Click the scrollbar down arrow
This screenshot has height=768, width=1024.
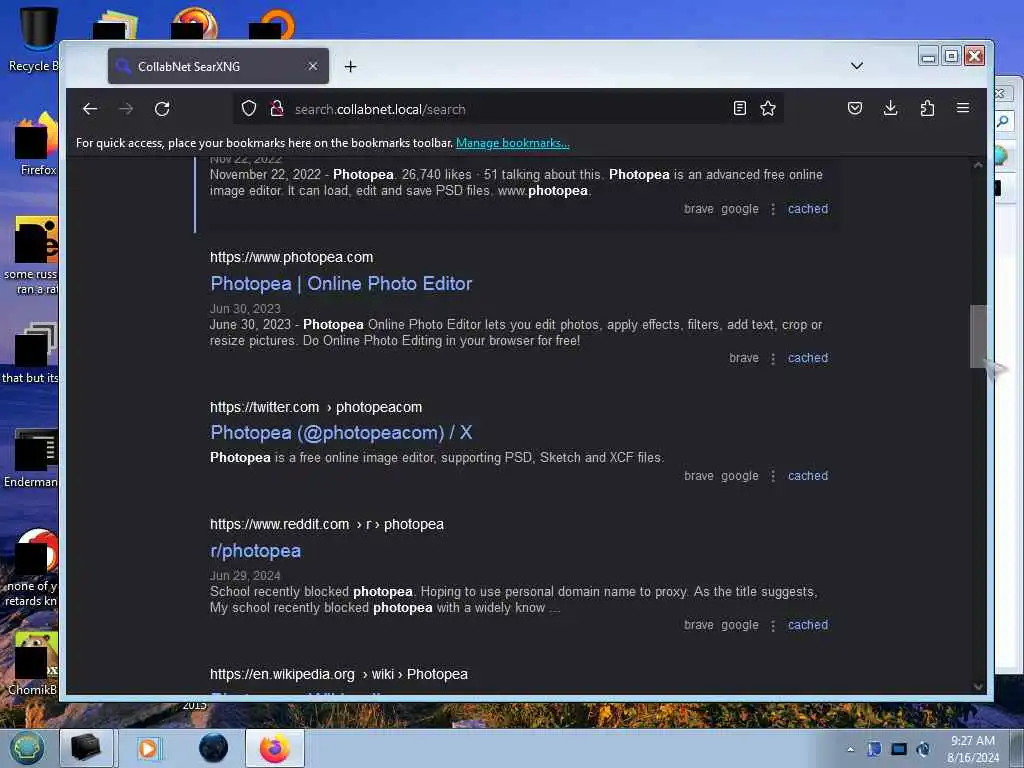(x=978, y=686)
